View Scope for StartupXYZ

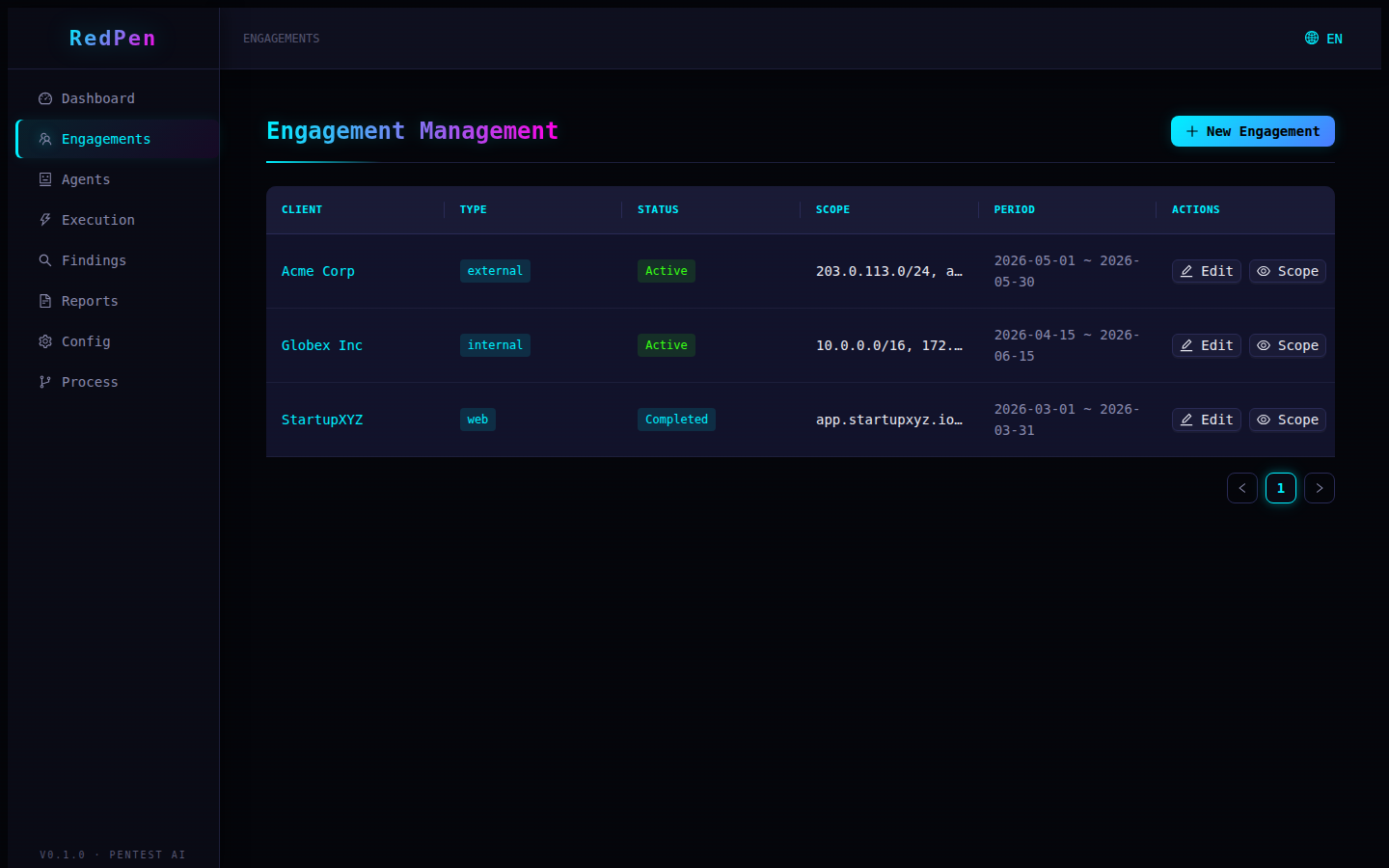coord(1288,420)
